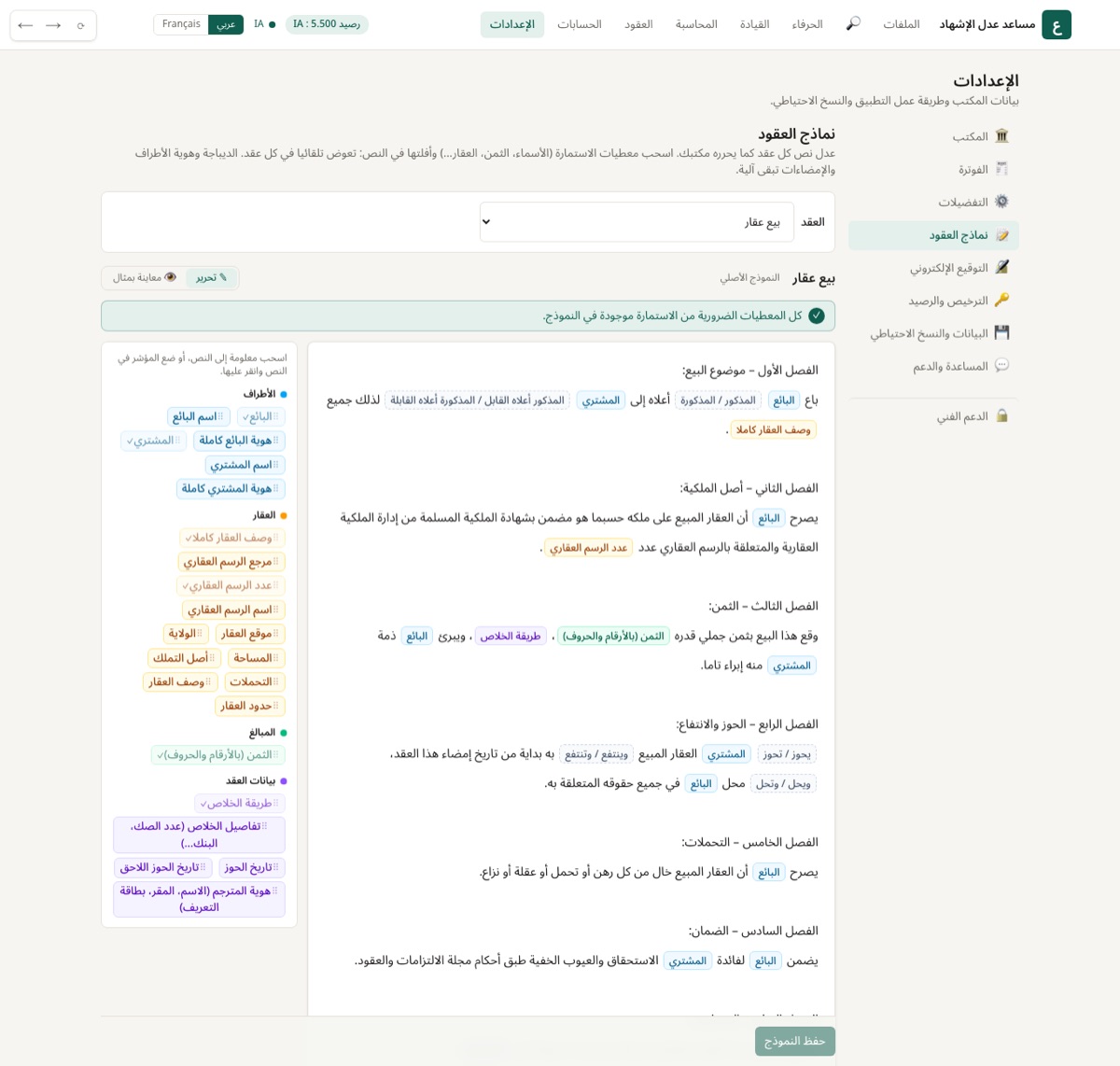
Task: Select نماذج العقود in sidebar
Action: point(933,235)
